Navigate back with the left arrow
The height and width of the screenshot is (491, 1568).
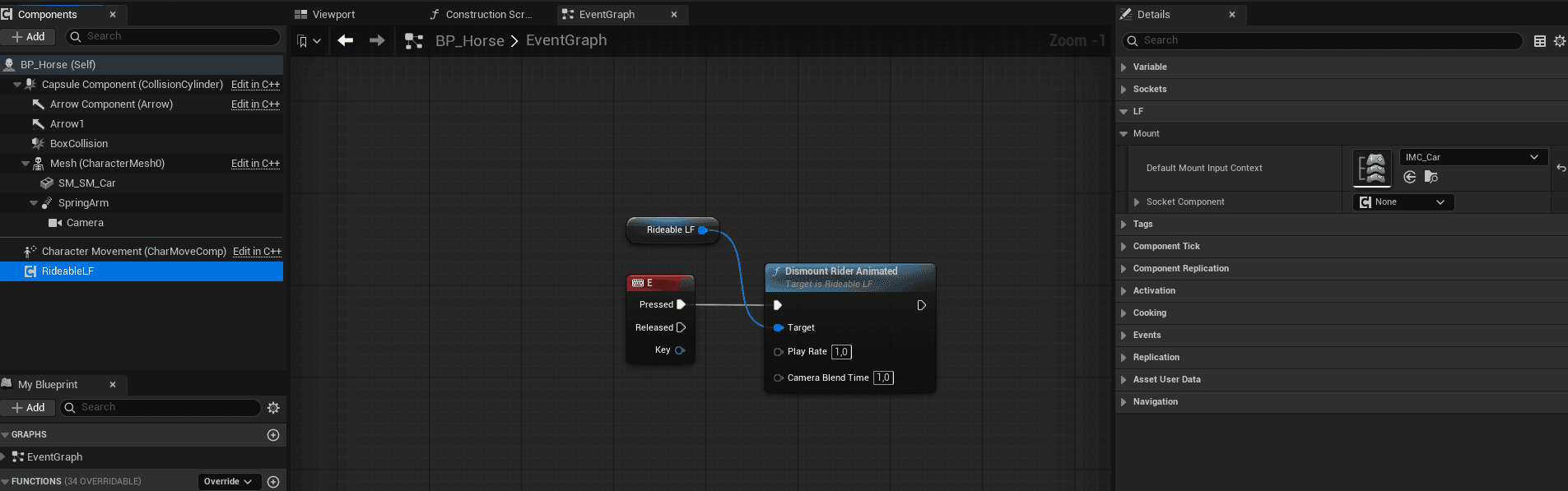(346, 40)
